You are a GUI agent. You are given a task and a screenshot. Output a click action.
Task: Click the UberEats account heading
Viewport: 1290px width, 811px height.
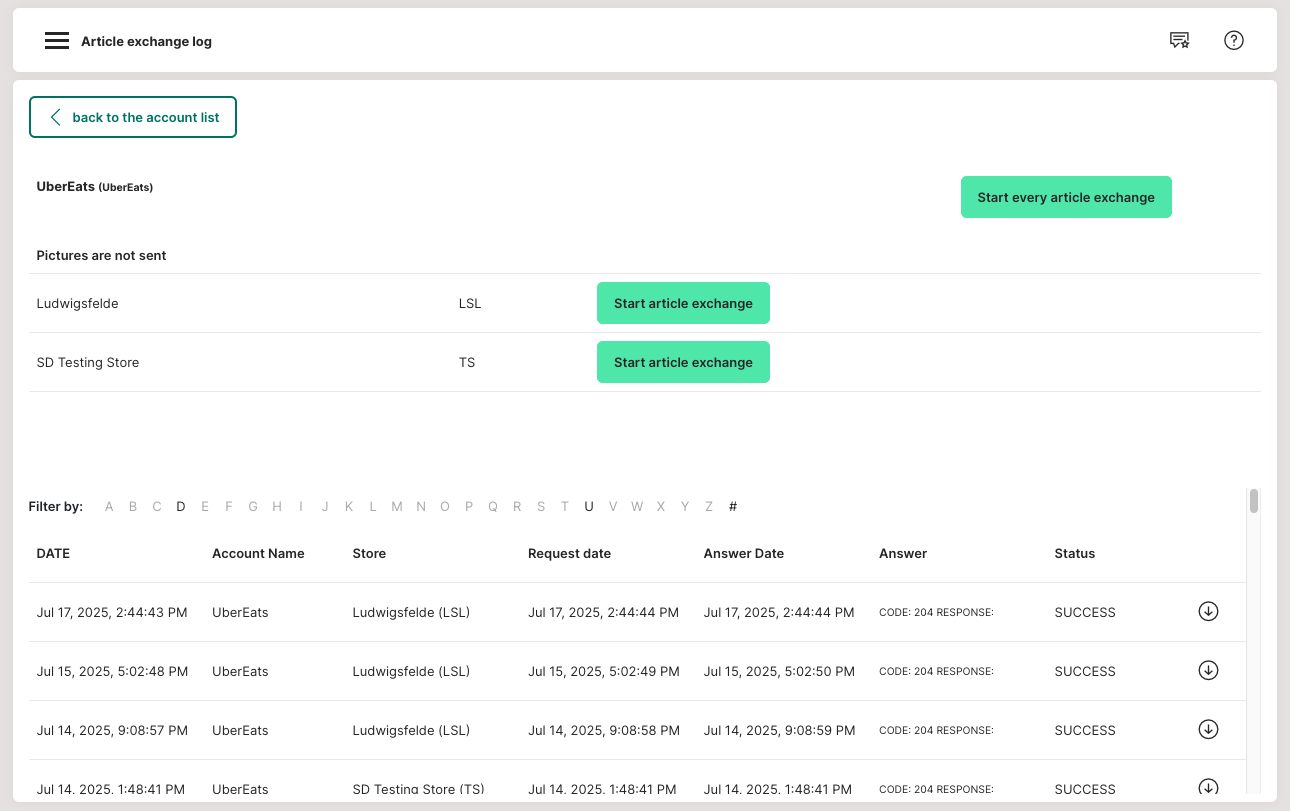[94, 186]
